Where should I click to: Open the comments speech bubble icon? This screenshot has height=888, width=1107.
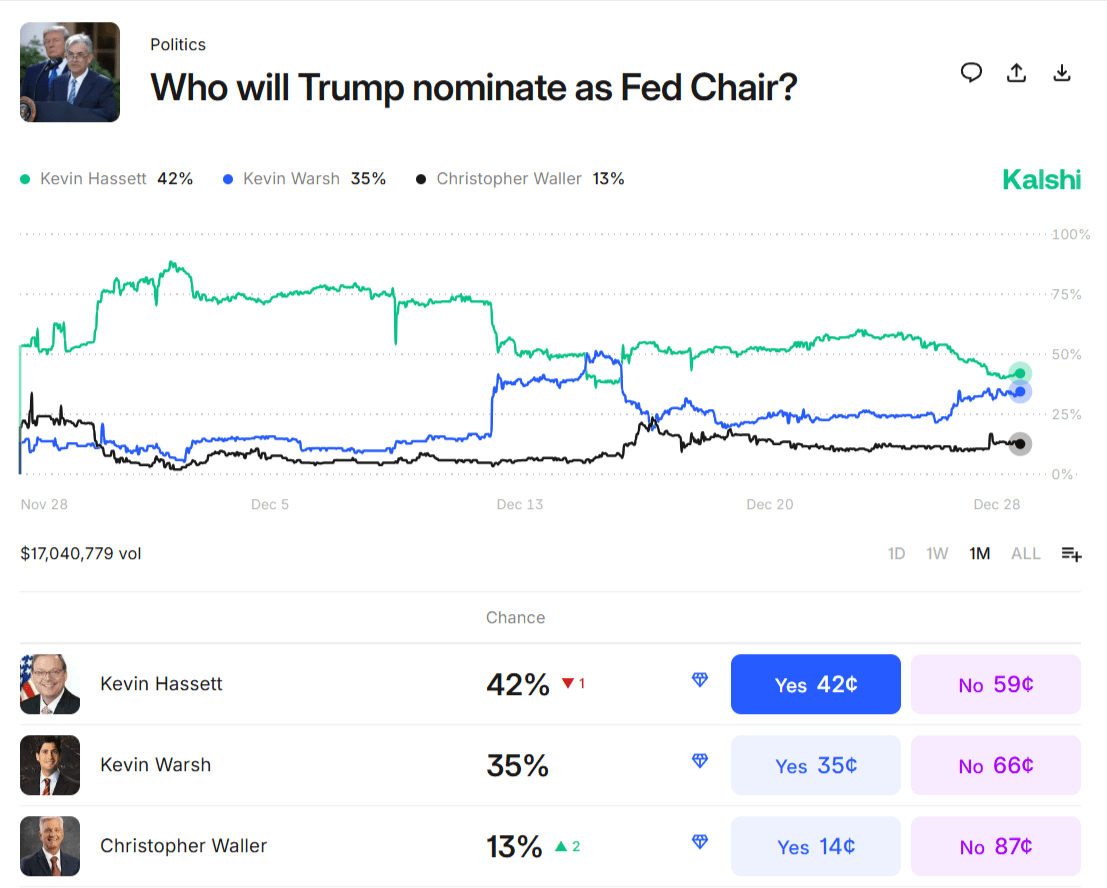(971, 73)
